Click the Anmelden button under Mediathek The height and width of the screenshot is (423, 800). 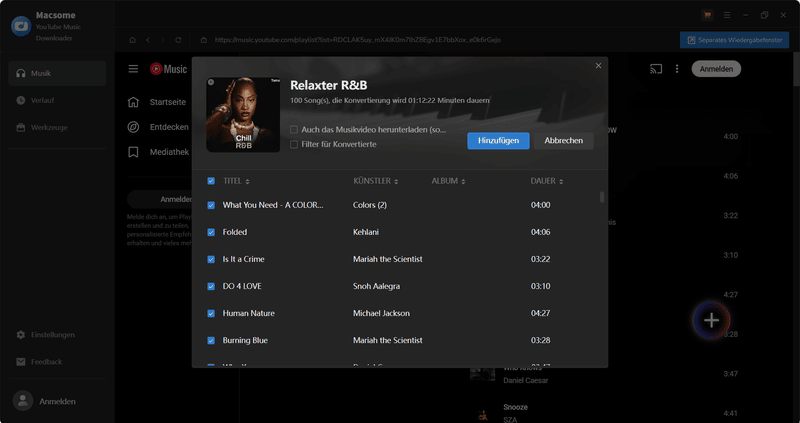[160, 199]
